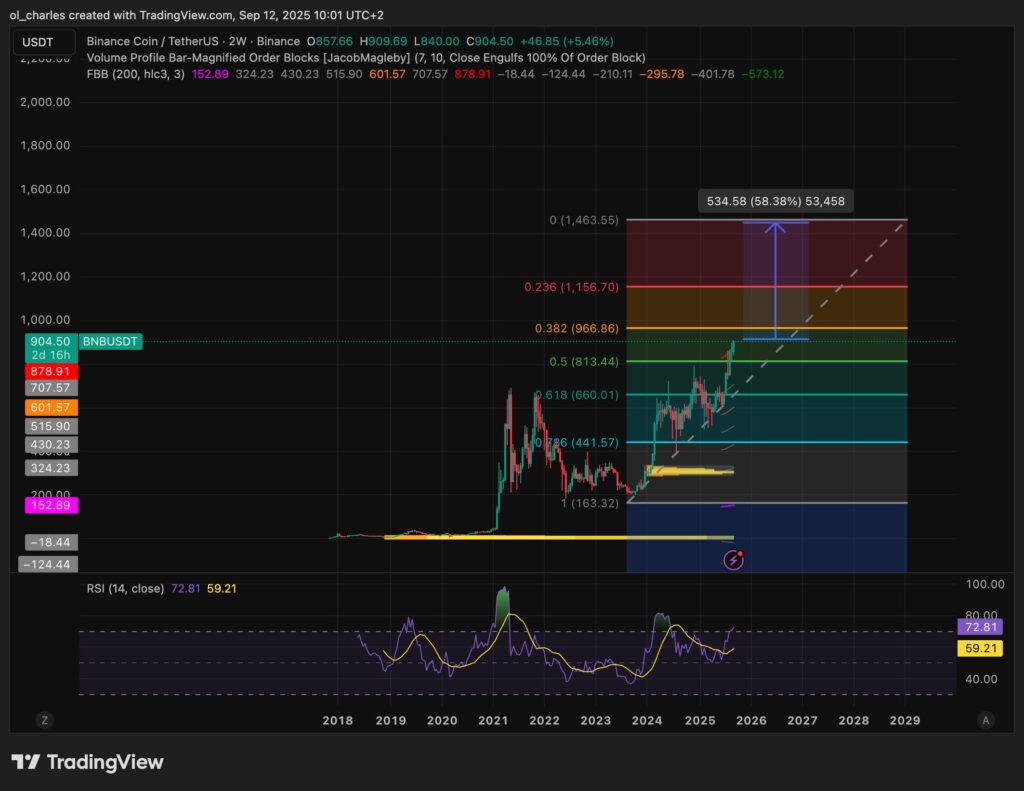The height and width of the screenshot is (791, 1024).
Task: Click the purple lightning bolt icon on the chart
Action: click(733, 560)
